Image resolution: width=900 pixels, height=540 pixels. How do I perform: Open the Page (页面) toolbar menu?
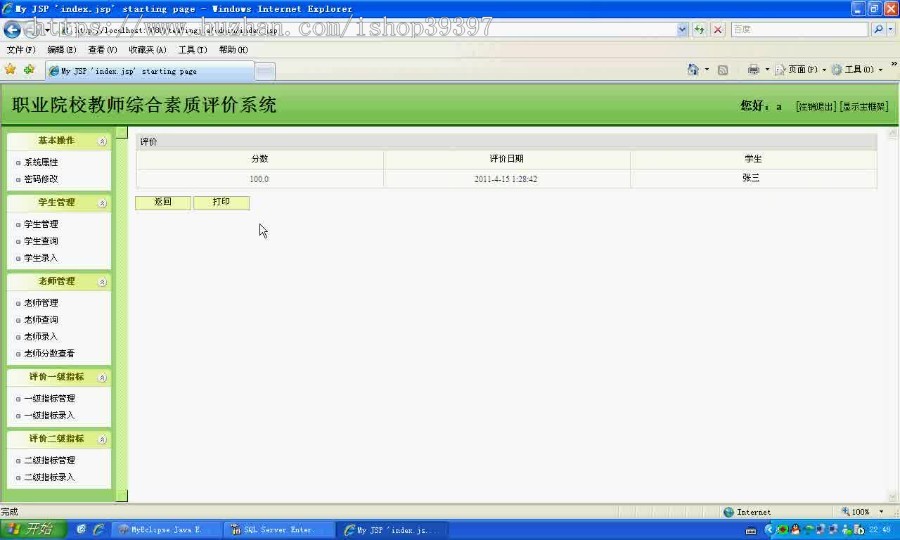point(801,69)
